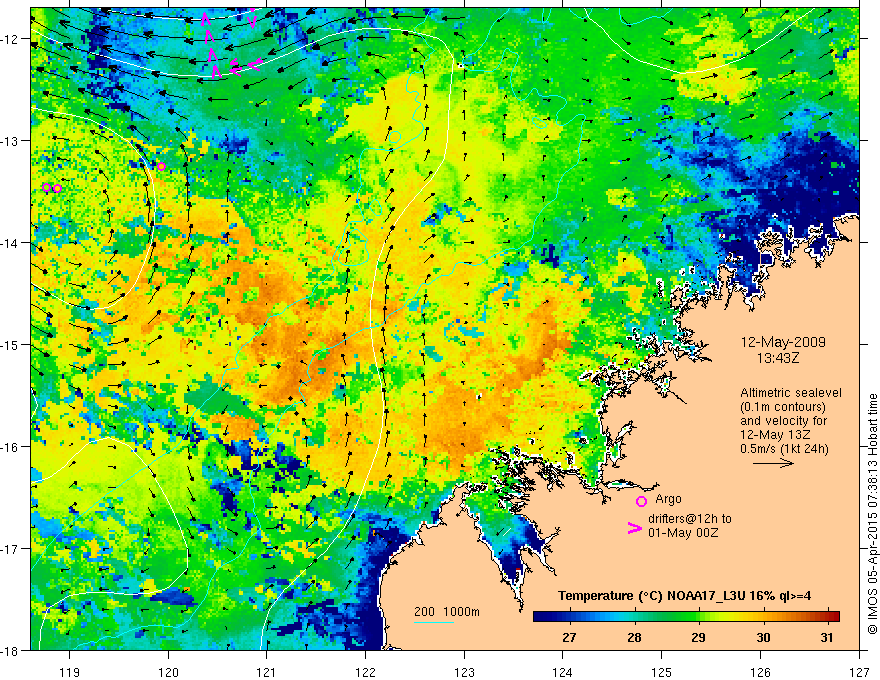The height and width of the screenshot is (680, 880).
Task: Click the 121 longitude axis label
Action: click(267, 672)
